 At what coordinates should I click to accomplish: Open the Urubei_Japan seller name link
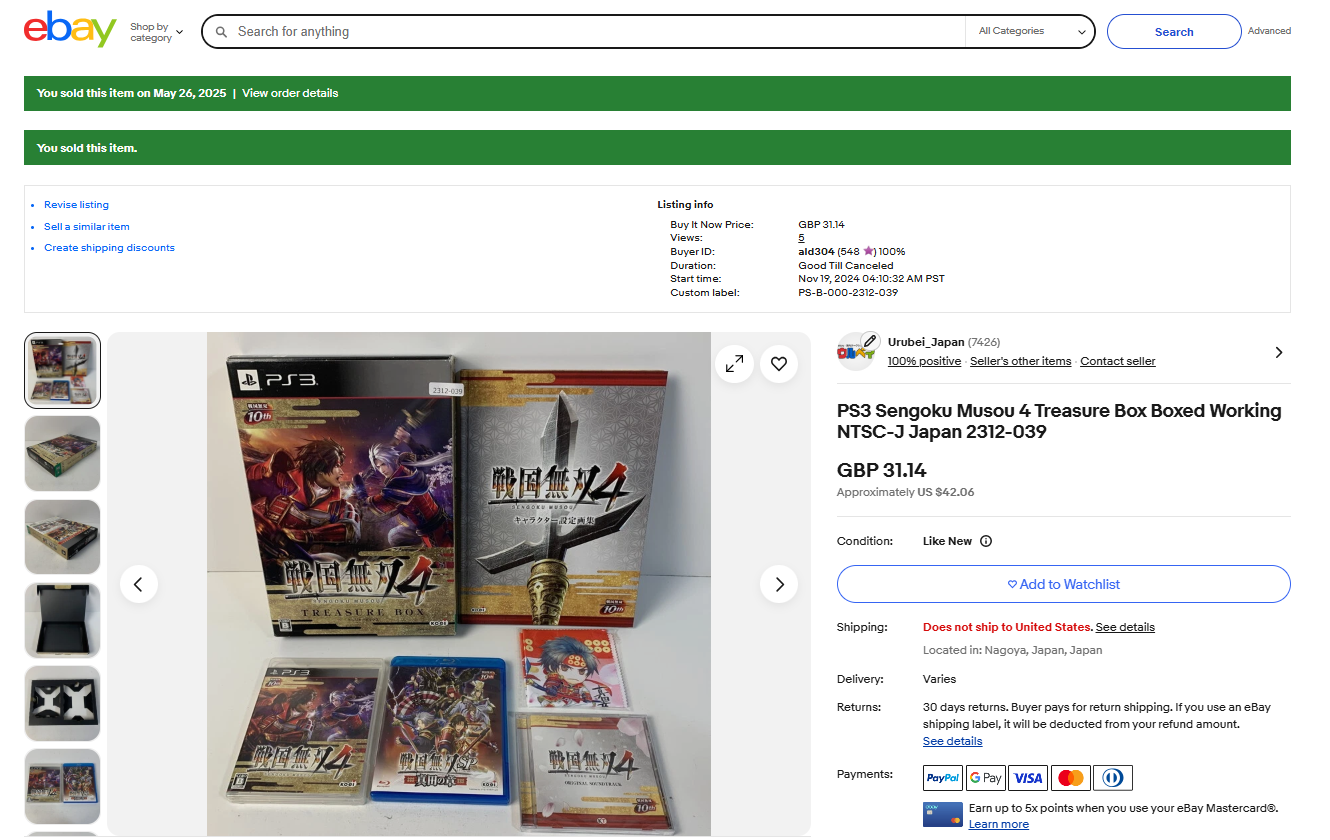pyautogui.click(x=926, y=342)
